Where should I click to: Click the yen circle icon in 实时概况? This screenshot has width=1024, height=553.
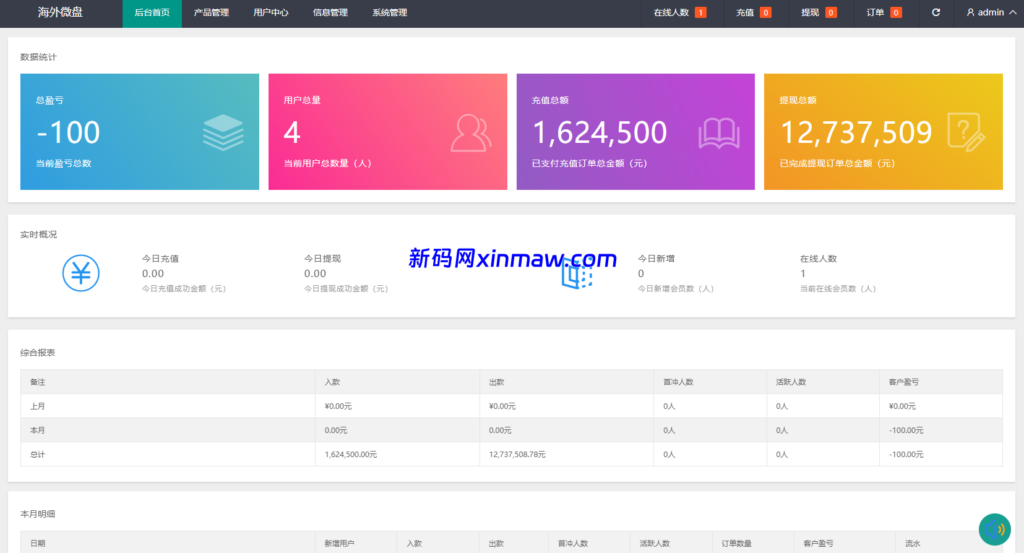(81, 273)
